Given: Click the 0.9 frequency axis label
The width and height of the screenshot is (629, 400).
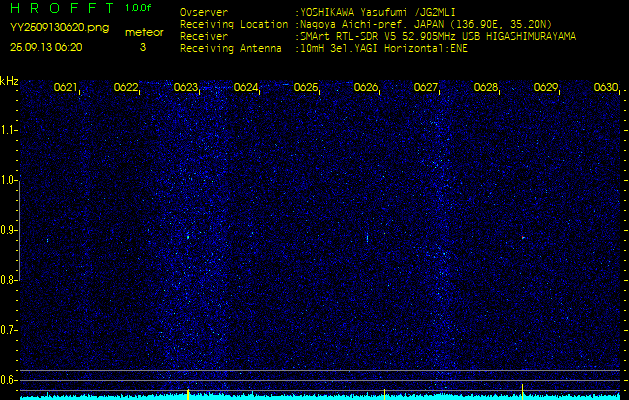Looking at the screenshot, I should (8, 230).
